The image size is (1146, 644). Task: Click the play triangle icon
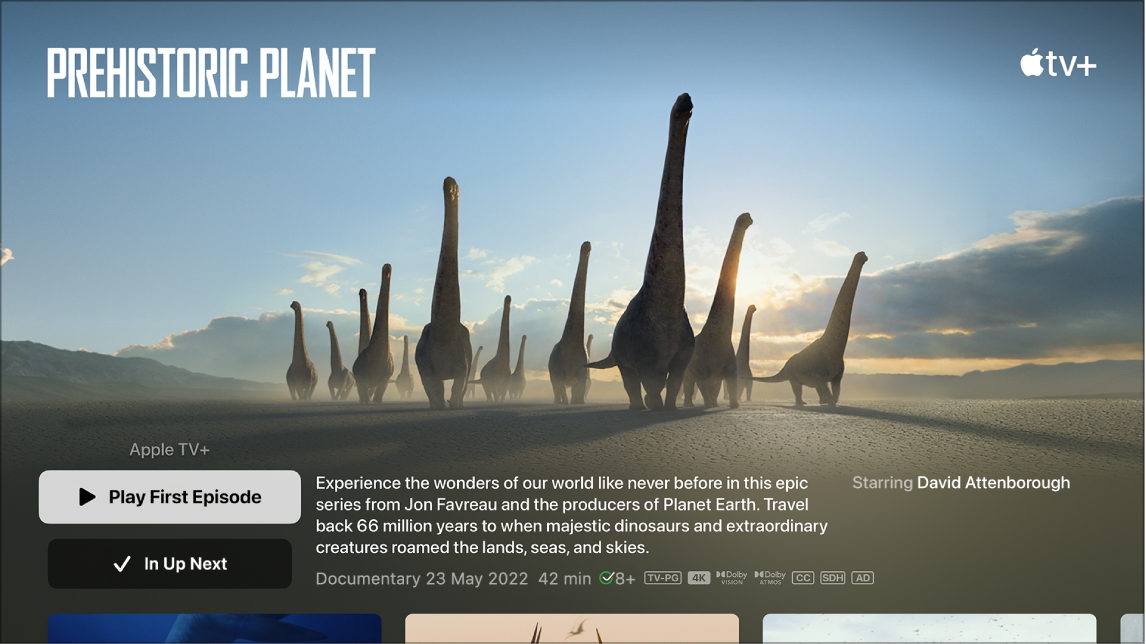[85, 497]
